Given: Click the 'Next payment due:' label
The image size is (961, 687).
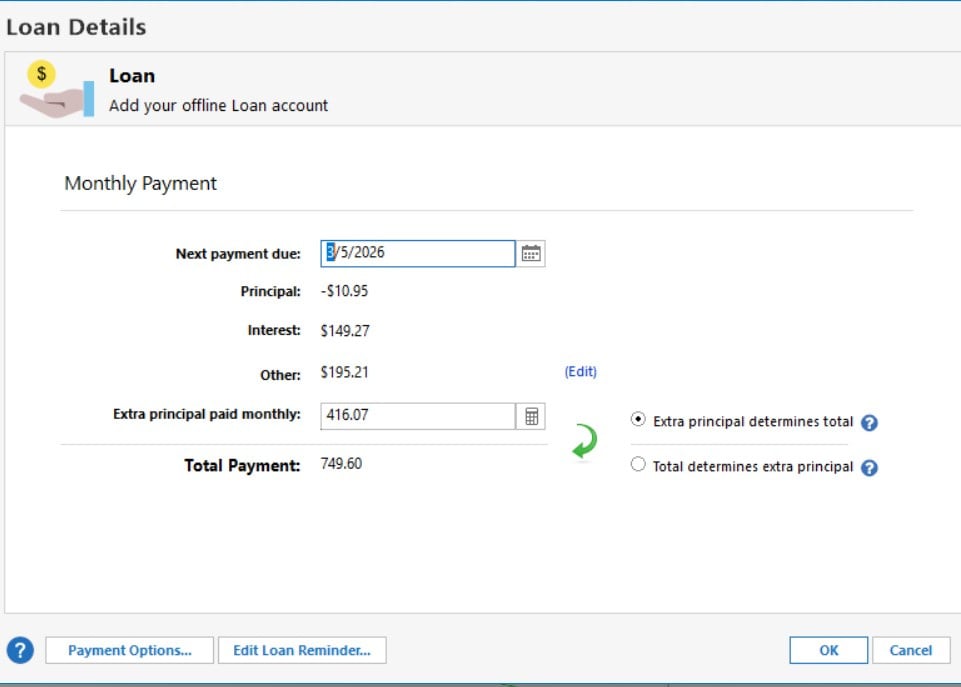Looking at the screenshot, I should coord(238,254).
